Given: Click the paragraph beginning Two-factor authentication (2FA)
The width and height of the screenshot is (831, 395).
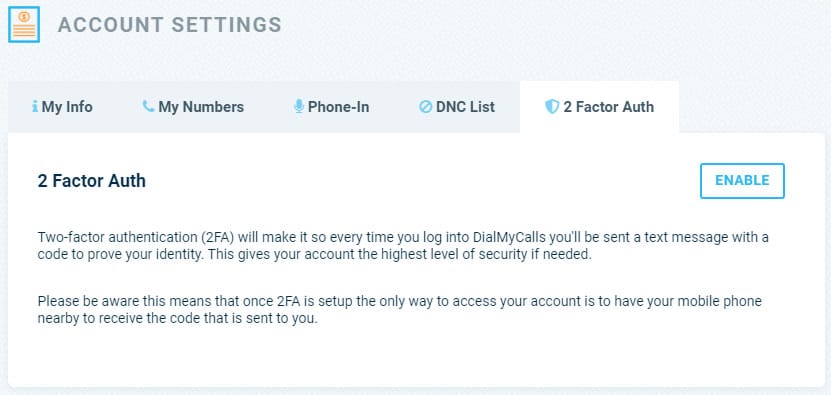Looking at the screenshot, I should tap(403, 246).
